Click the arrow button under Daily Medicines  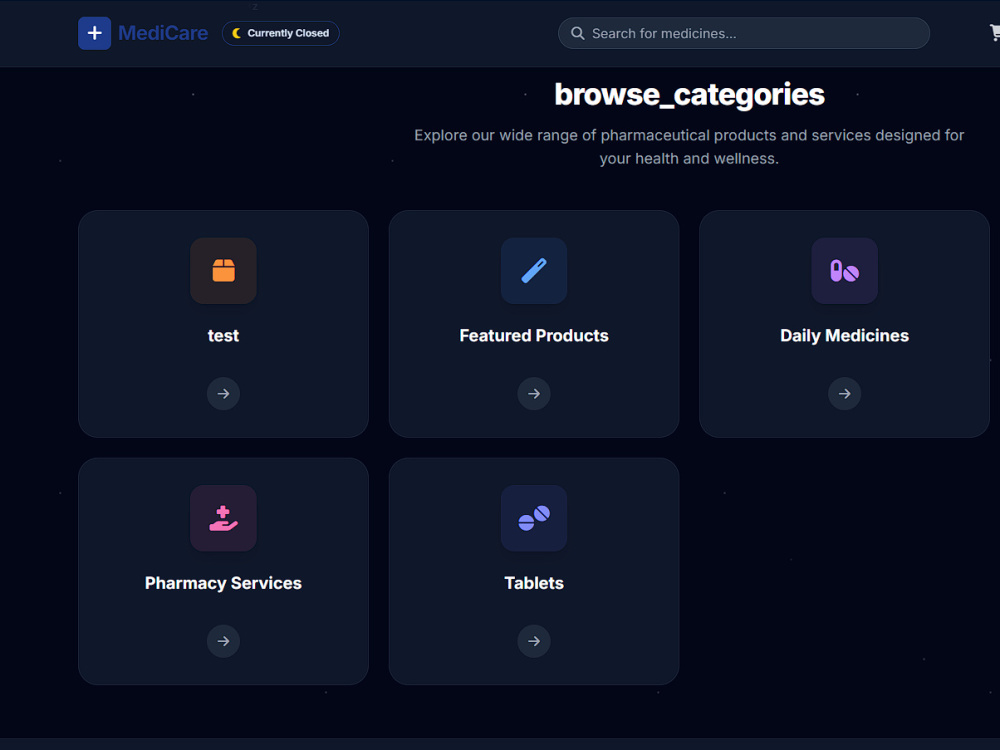tap(844, 393)
